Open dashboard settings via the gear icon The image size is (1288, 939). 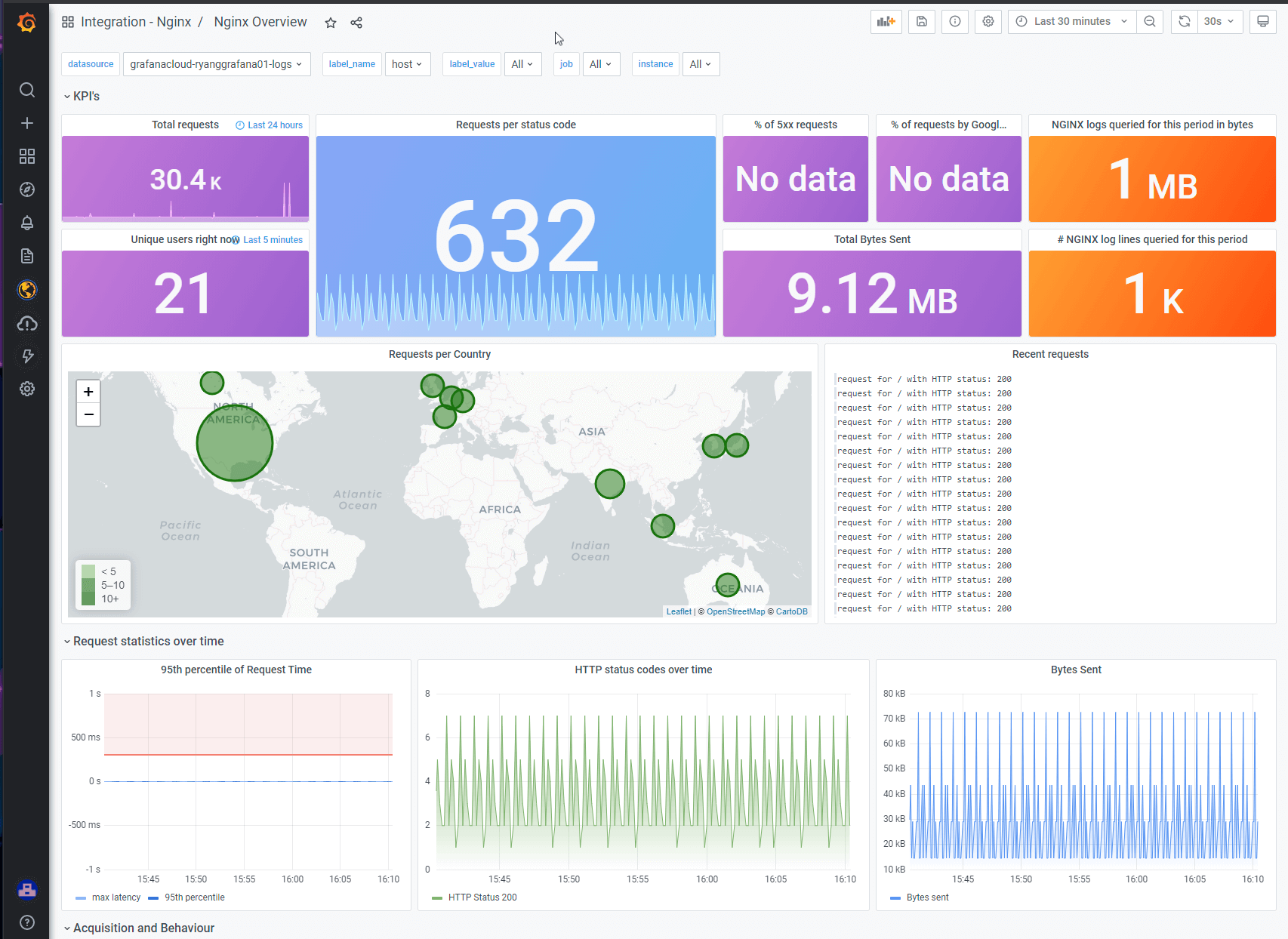[988, 21]
